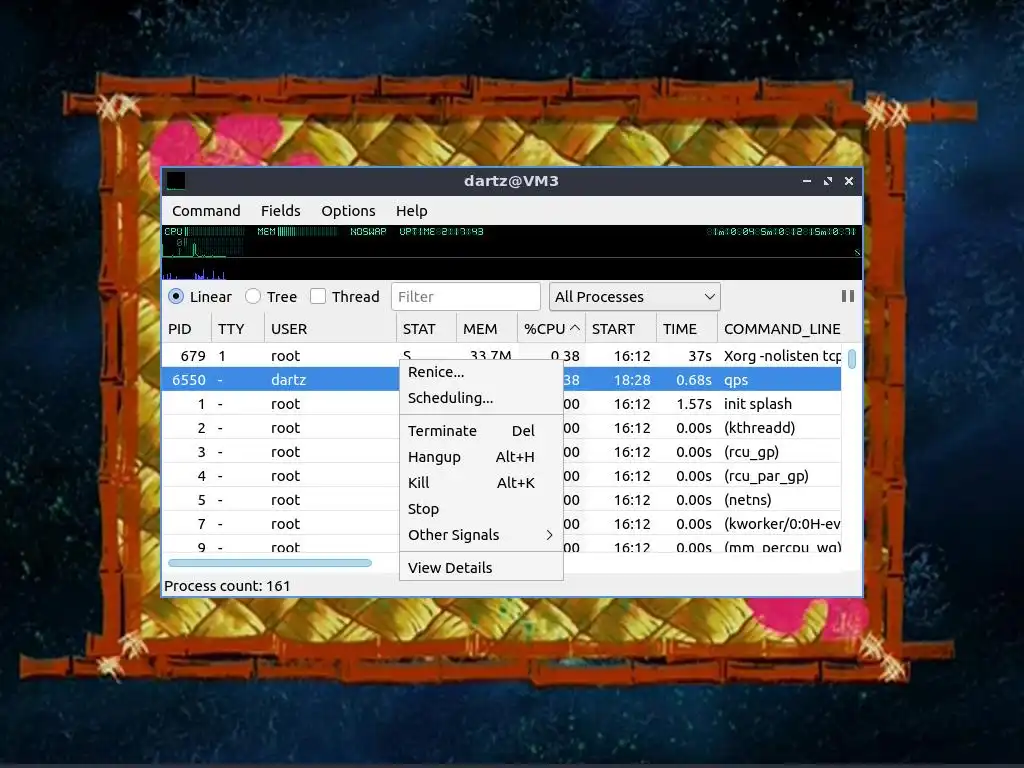Click the vertical scrollbar handle
This screenshot has width=1024, height=768.
point(852,359)
